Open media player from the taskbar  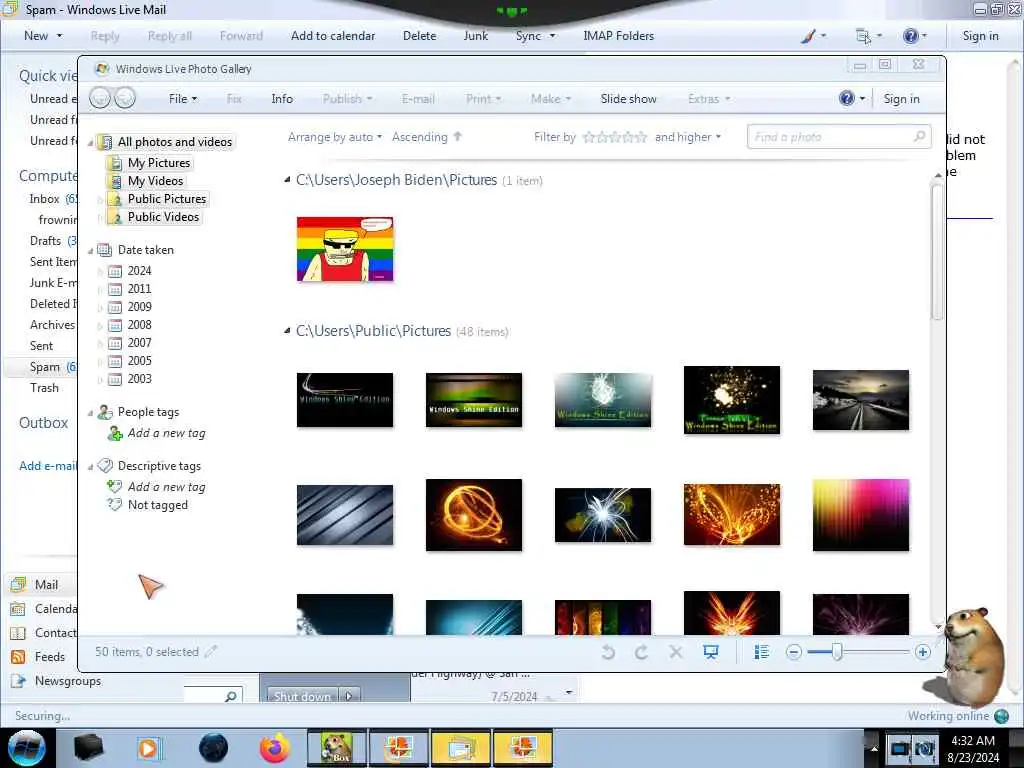tap(149, 748)
